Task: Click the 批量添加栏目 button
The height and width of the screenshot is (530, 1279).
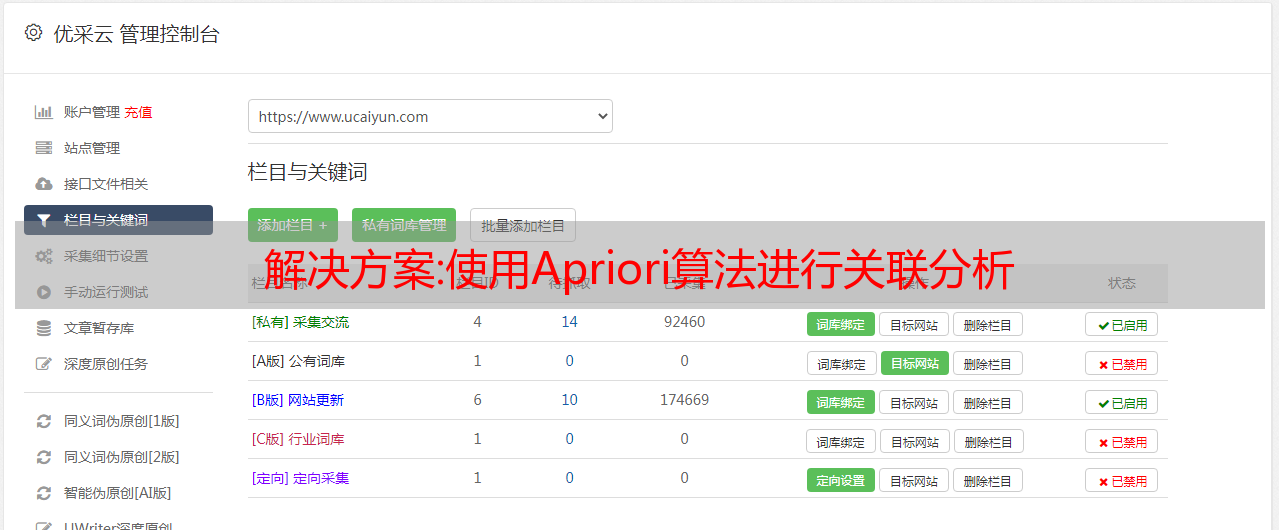Action: click(523, 225)
